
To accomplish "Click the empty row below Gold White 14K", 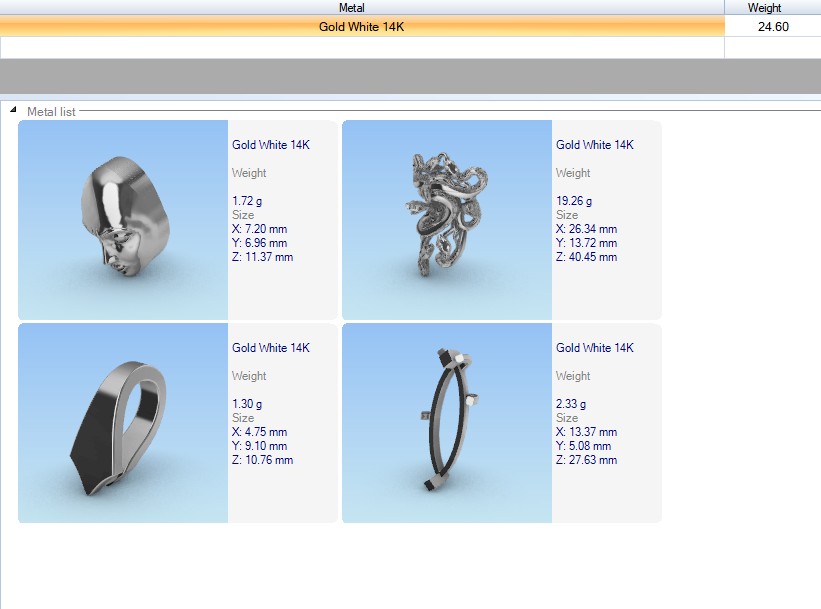I will coord(361,47).
